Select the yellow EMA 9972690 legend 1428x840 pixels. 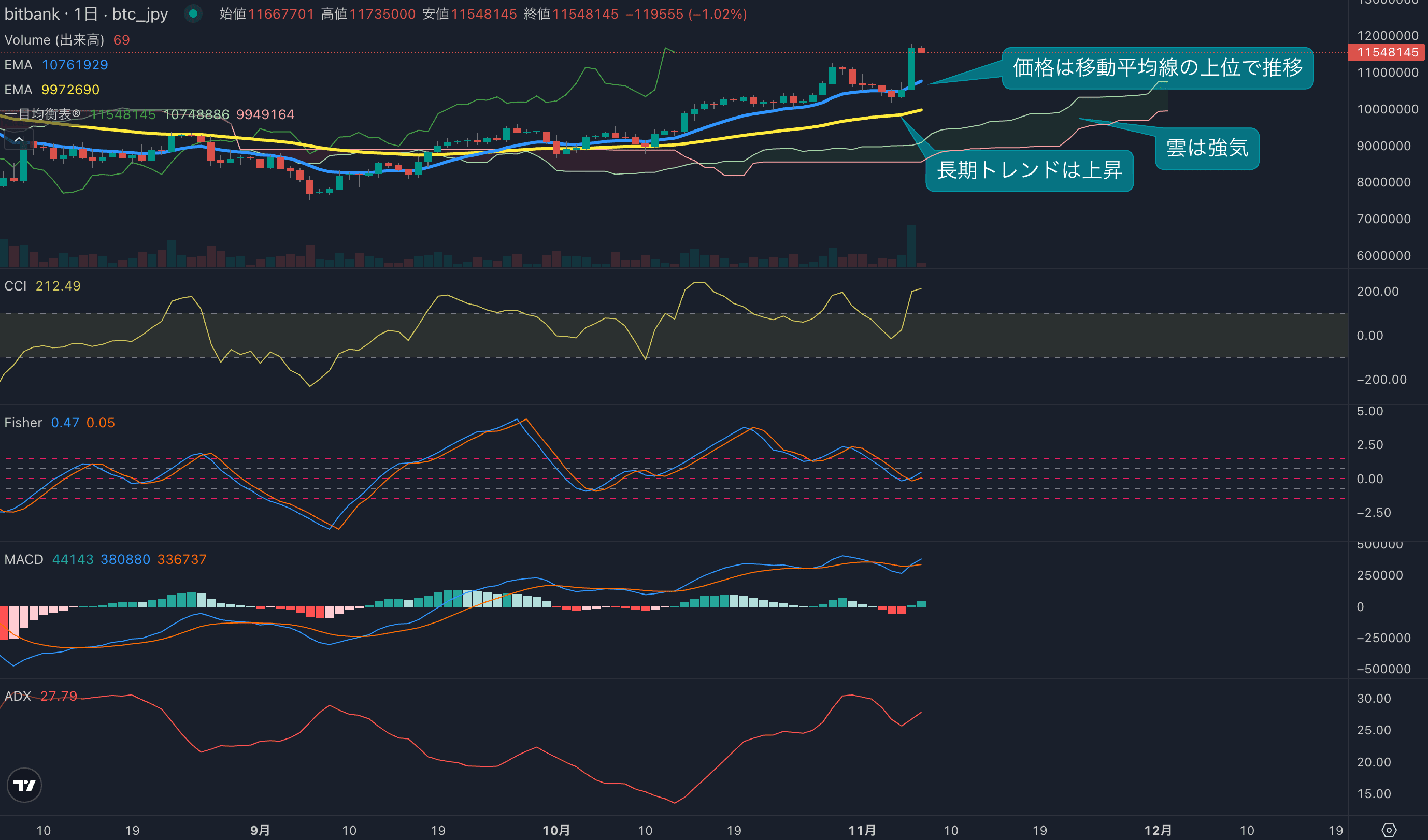click(52, 90)
